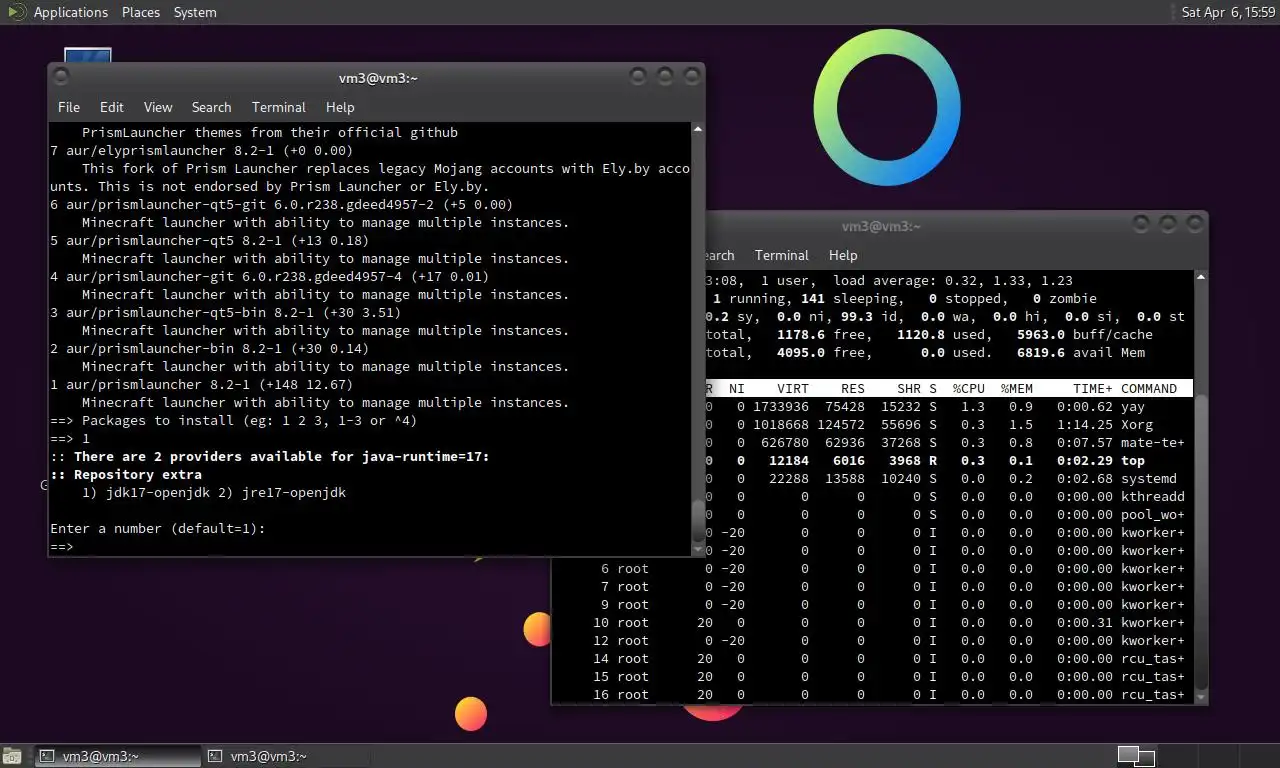Viewport: 1280px width, 768px height.
Task: Open Terminal menu in the top-command window
Action: click(782, 255)
